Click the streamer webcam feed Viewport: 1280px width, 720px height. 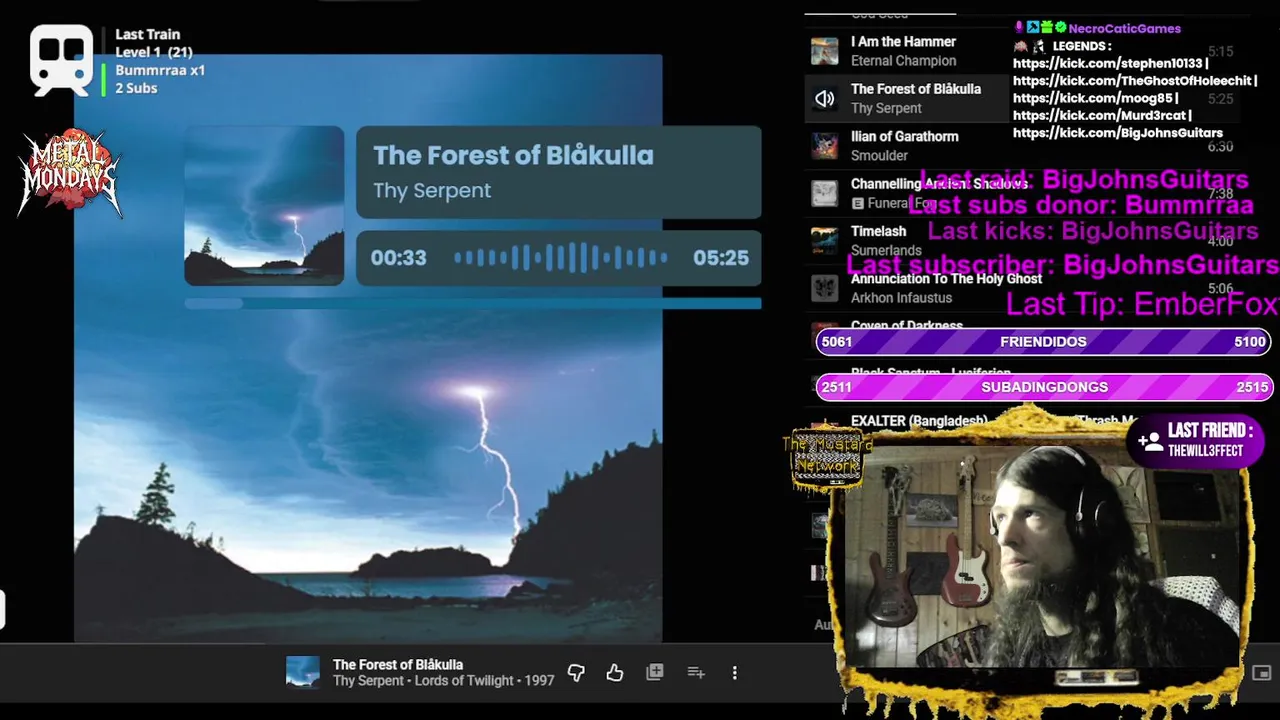[x=1042, y=558]
